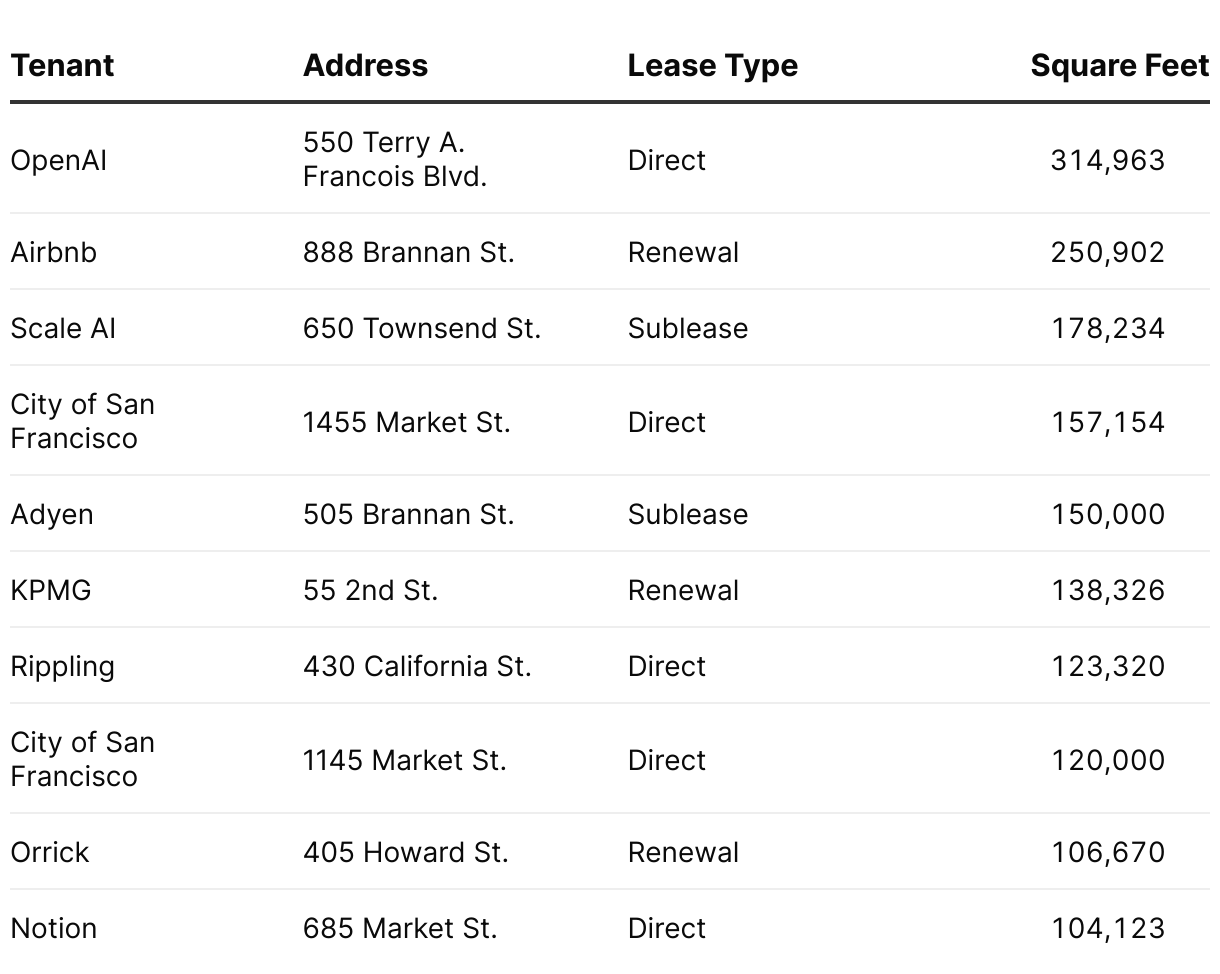Select the Adyen tenant cell
1220x974 pixels.
[52, 514]
